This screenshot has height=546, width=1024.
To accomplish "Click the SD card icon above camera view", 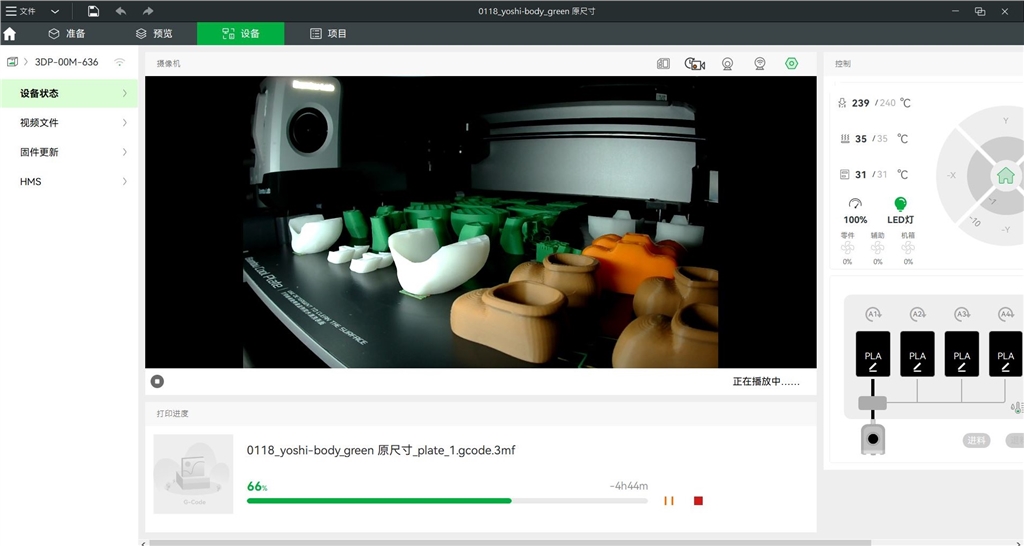I will (x=663, y=63).
